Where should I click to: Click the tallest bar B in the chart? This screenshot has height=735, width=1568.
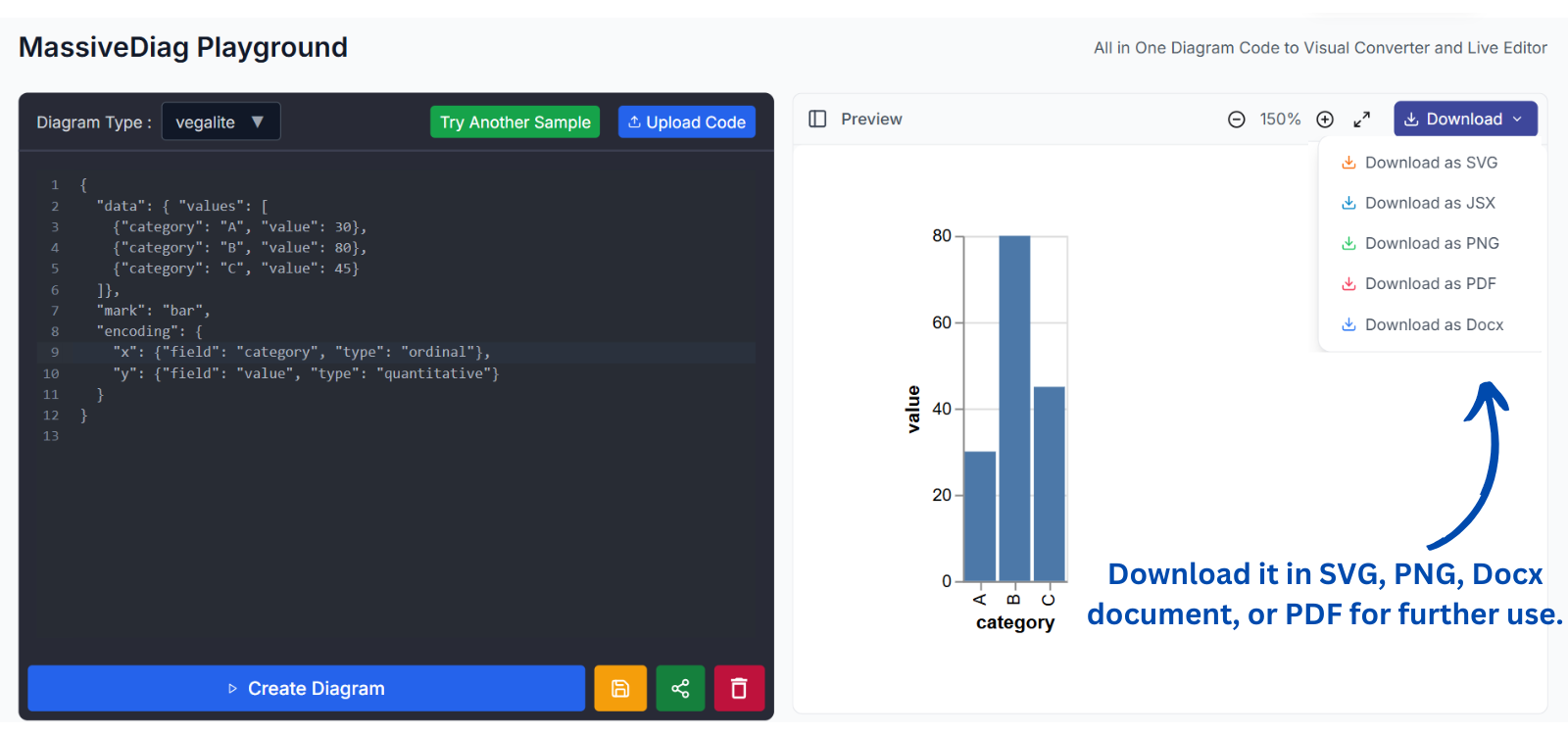coord(1014,408)
